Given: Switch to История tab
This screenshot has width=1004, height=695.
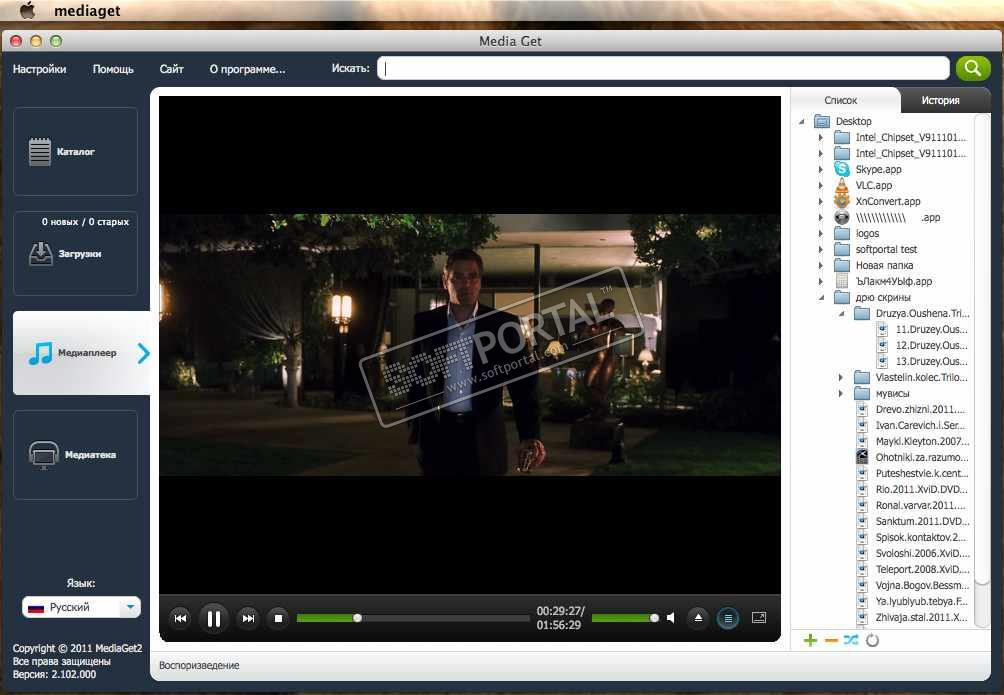Looking at the screenshot, I should pyautogui.click(x=941, y=100).
